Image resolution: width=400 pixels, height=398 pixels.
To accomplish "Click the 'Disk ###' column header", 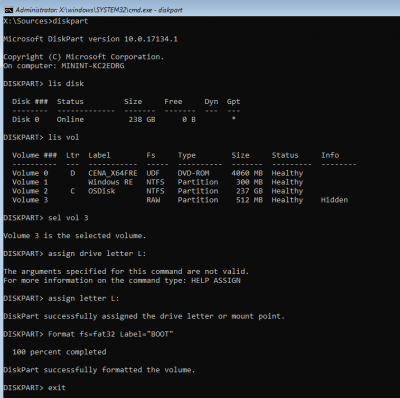I will [x=30, y=102].
